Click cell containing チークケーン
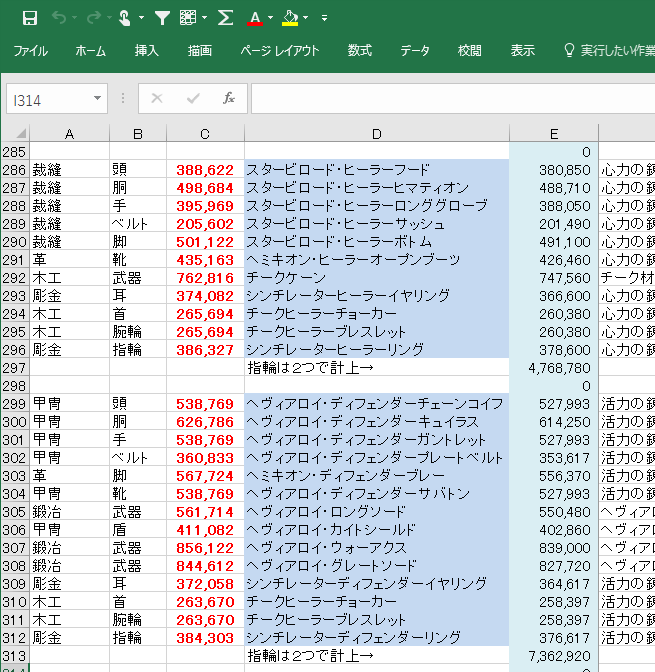 [x=376, y=278]
